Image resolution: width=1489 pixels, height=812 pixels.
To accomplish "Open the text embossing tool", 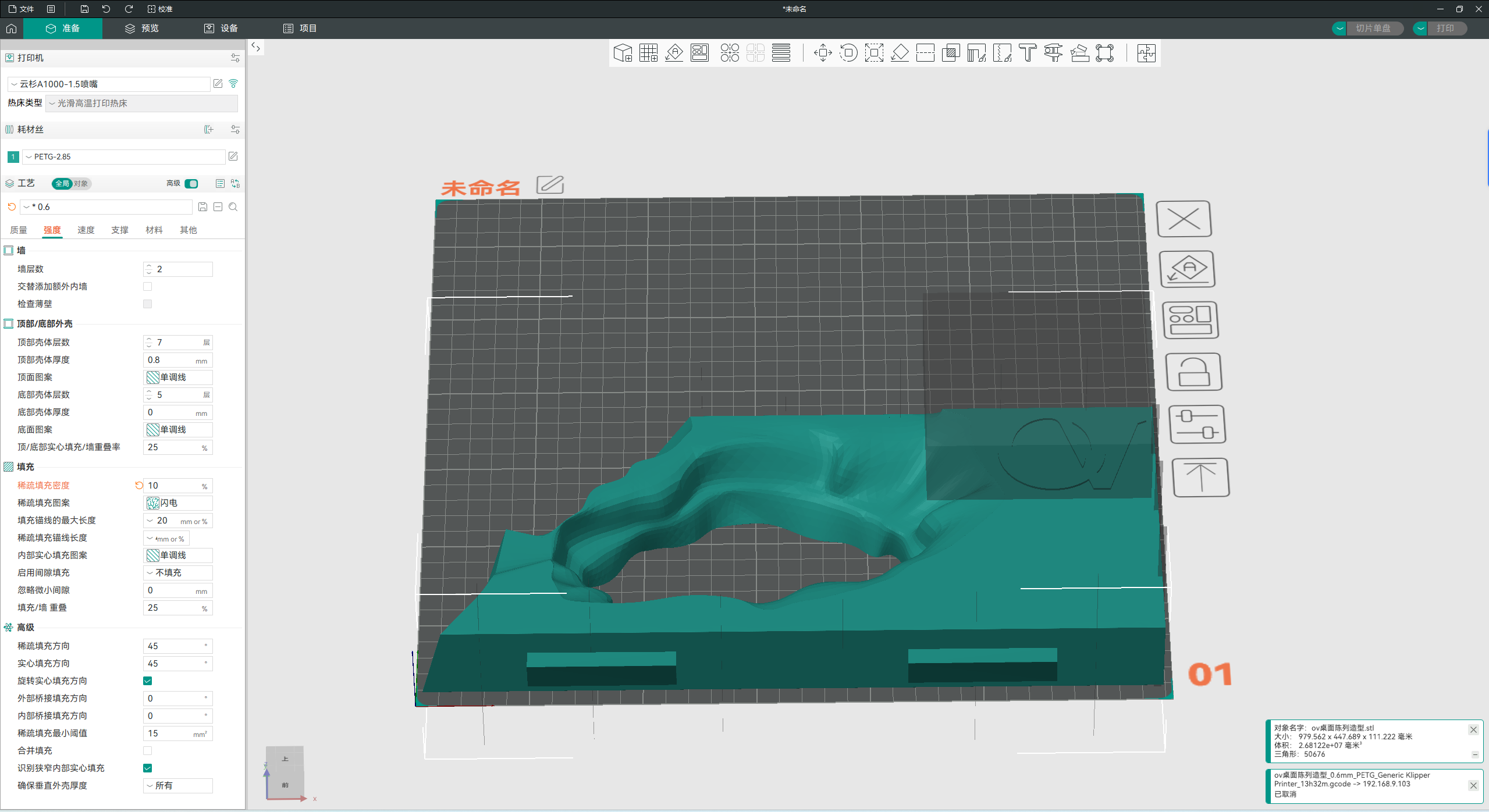I will tap(1027, 52).
